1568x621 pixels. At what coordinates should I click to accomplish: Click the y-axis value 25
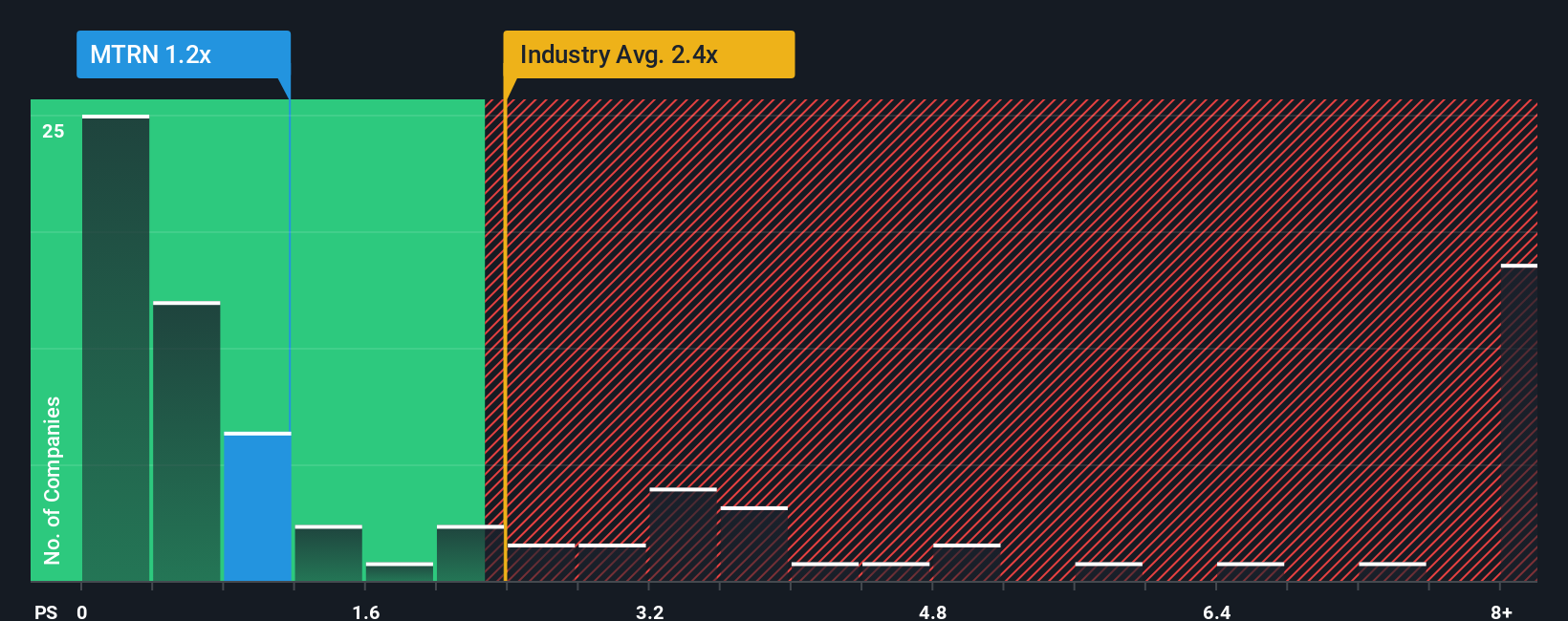coord(54,131)
